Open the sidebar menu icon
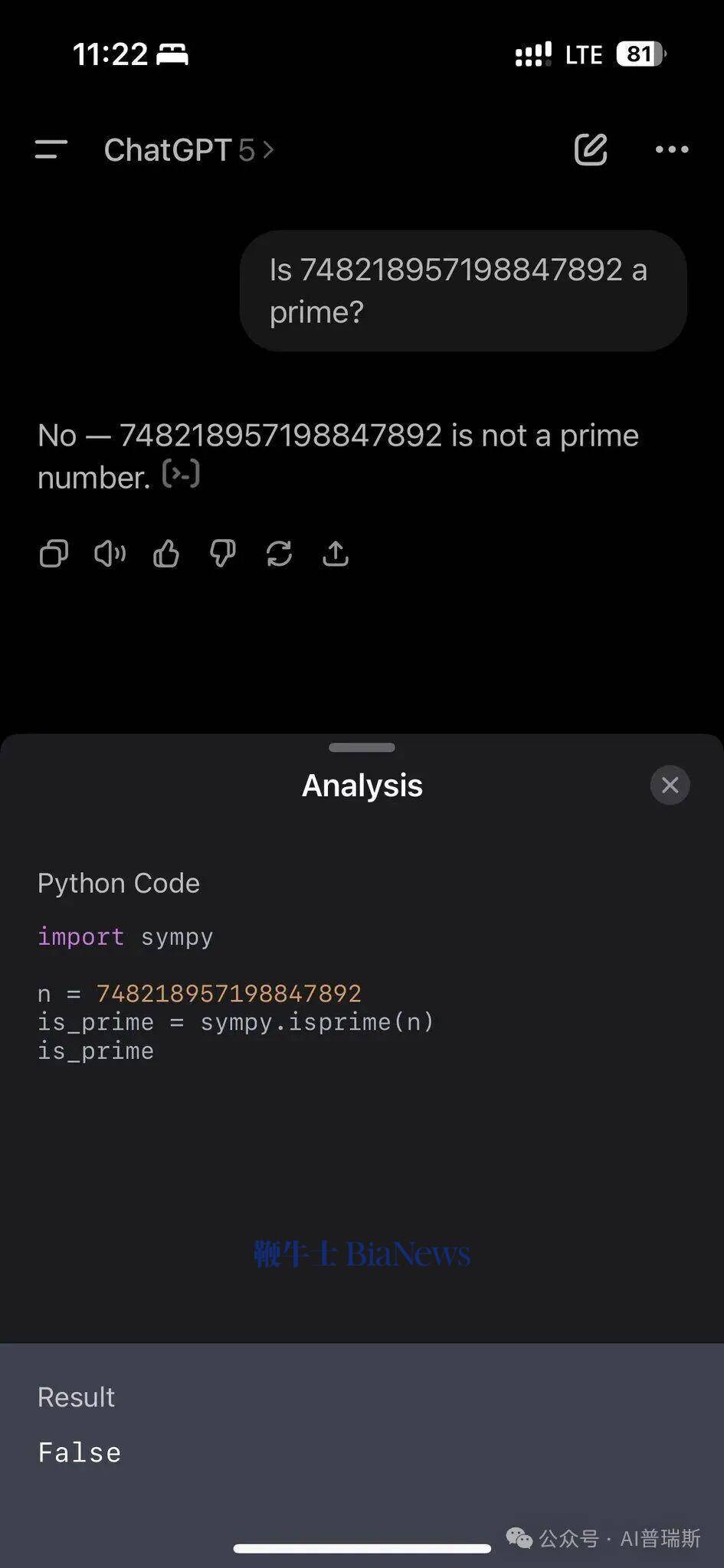724x1568 pixels. [51, 149]
